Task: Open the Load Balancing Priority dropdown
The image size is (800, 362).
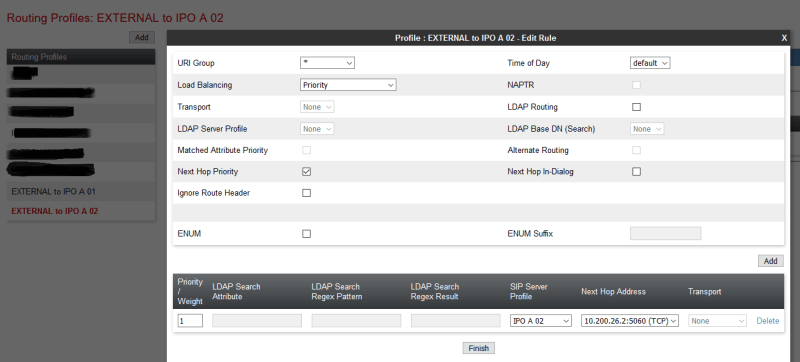Action: tap(348, 85)
